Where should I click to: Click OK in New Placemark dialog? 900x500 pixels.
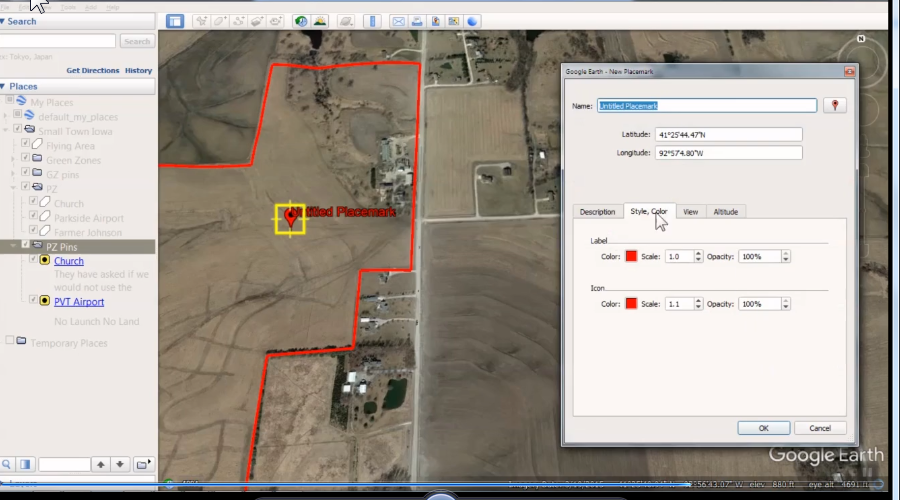pos(763,428)
